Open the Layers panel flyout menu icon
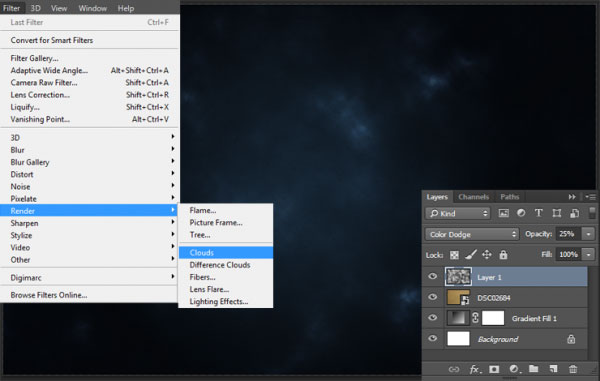The image size is (600, 381). [590, 197]
